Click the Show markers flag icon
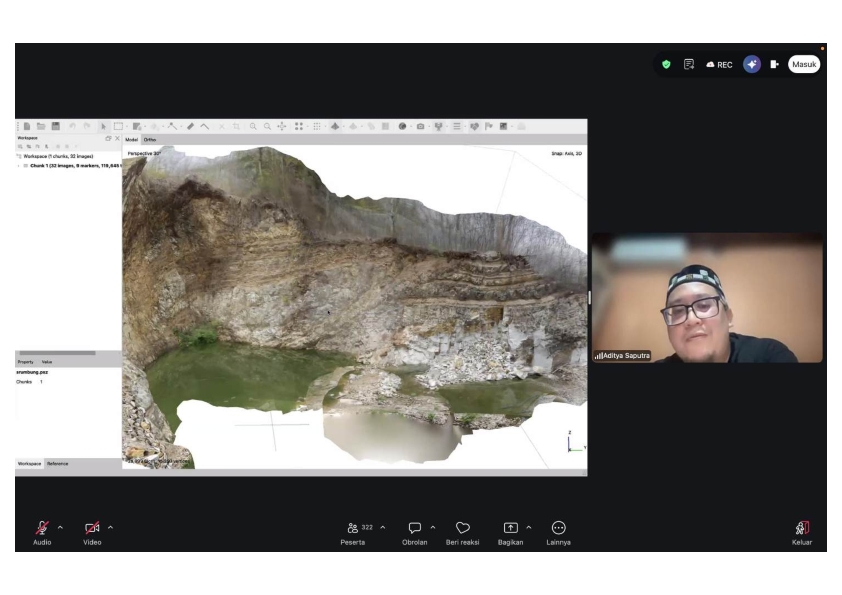Screen dimensions: 842x595 coord(489,126)
